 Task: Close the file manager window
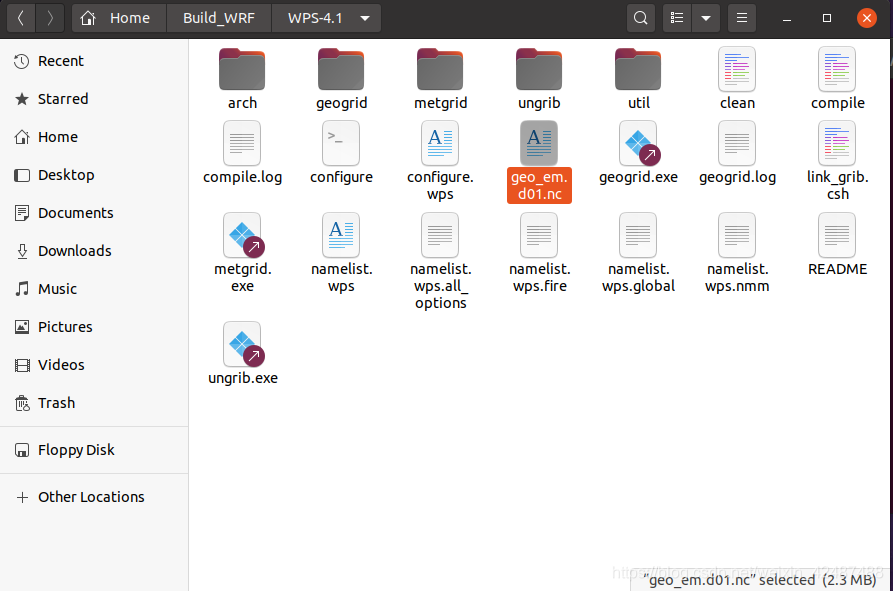867,18
